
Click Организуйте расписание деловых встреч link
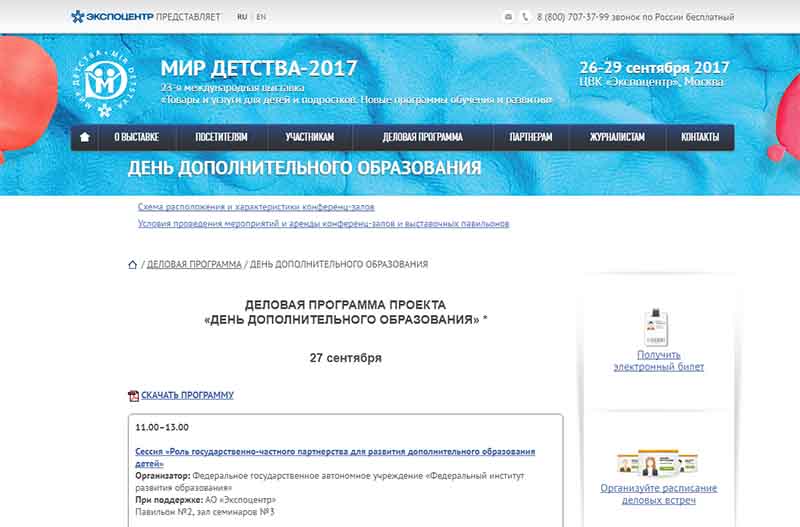click(x=659, y=494)
